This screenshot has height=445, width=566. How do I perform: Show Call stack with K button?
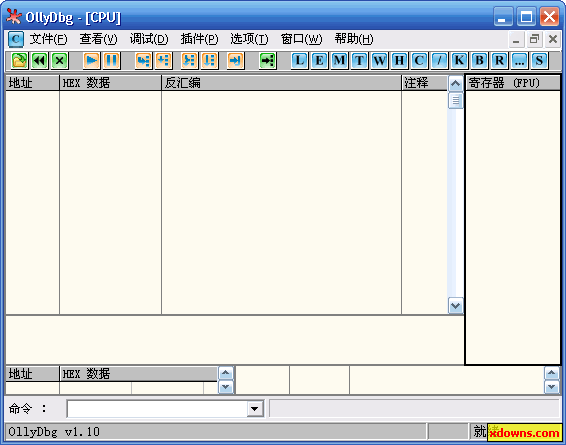[x=459, y=61]
